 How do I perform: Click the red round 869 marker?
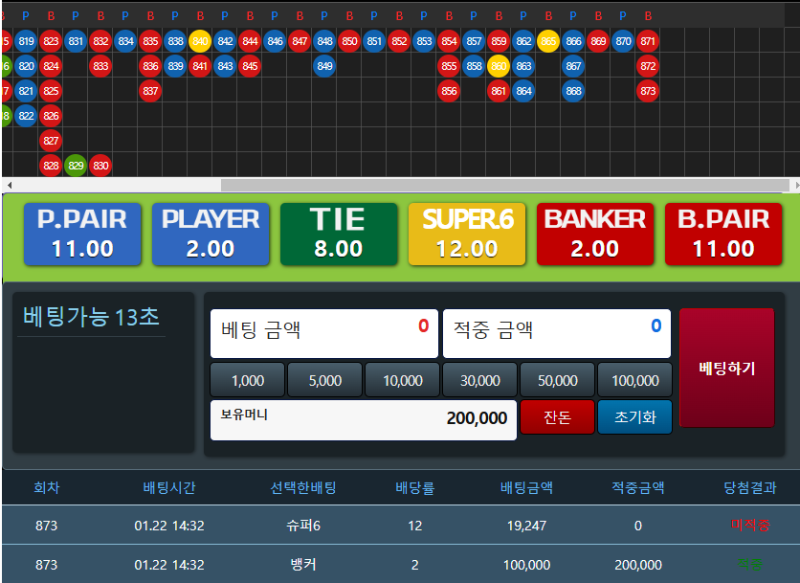(598, 41)
